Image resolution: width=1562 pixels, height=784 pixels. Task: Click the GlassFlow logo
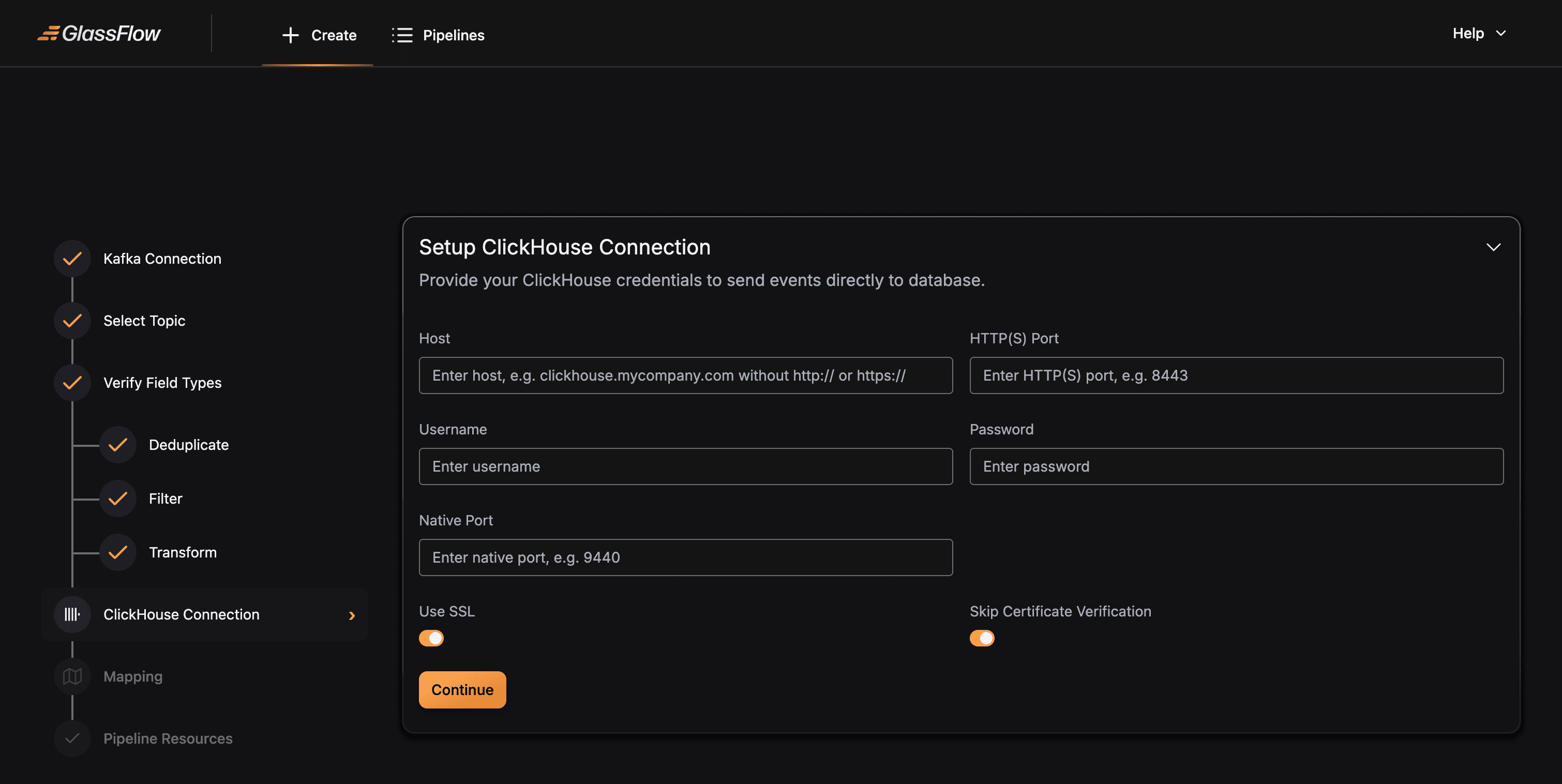point(99,33)
